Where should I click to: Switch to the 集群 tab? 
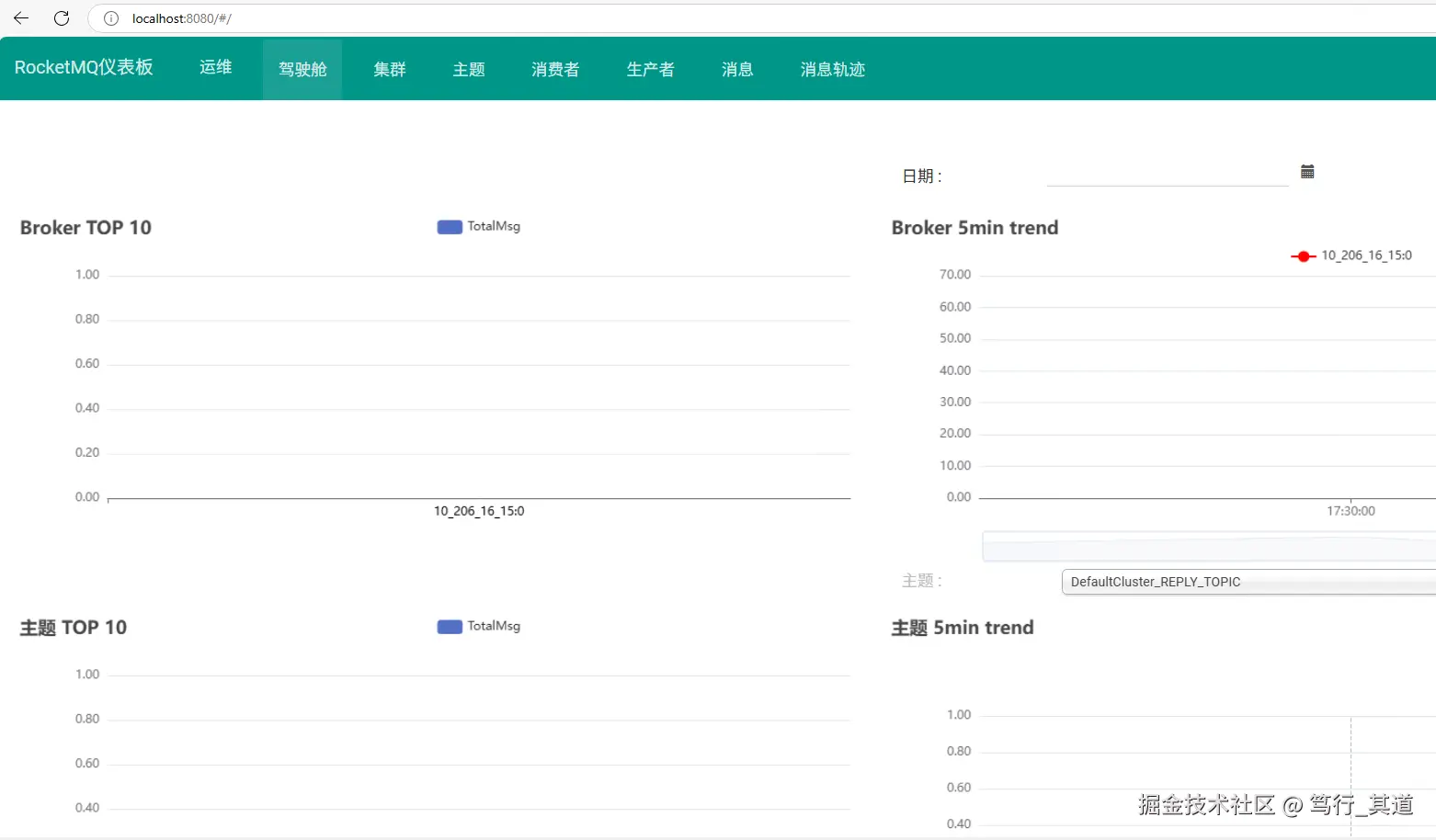click(390, 70)
